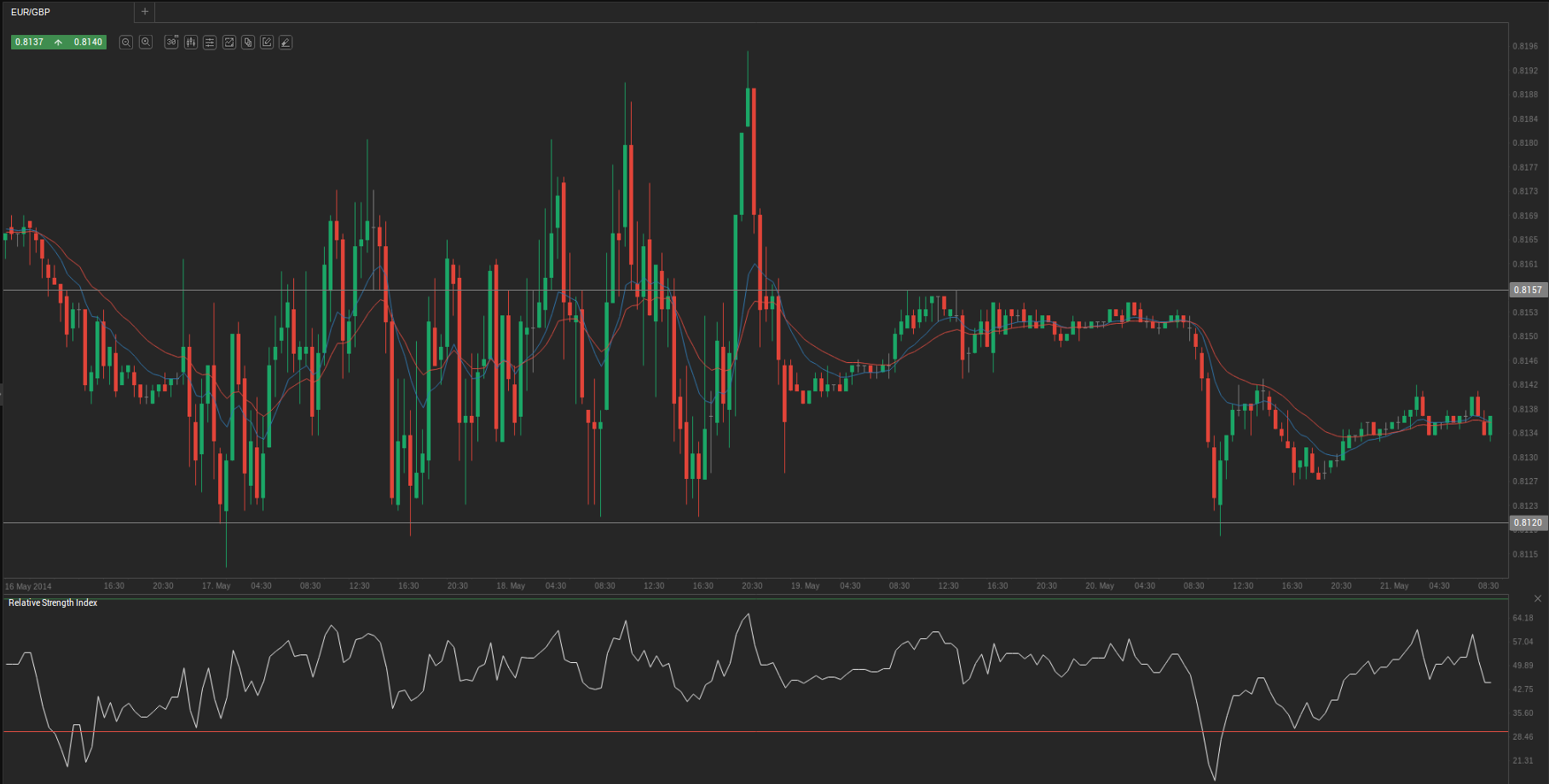Viewport: 1549px width, 784px height.
Task: Select the square edit drawing icon
Action: click(267, 43)
